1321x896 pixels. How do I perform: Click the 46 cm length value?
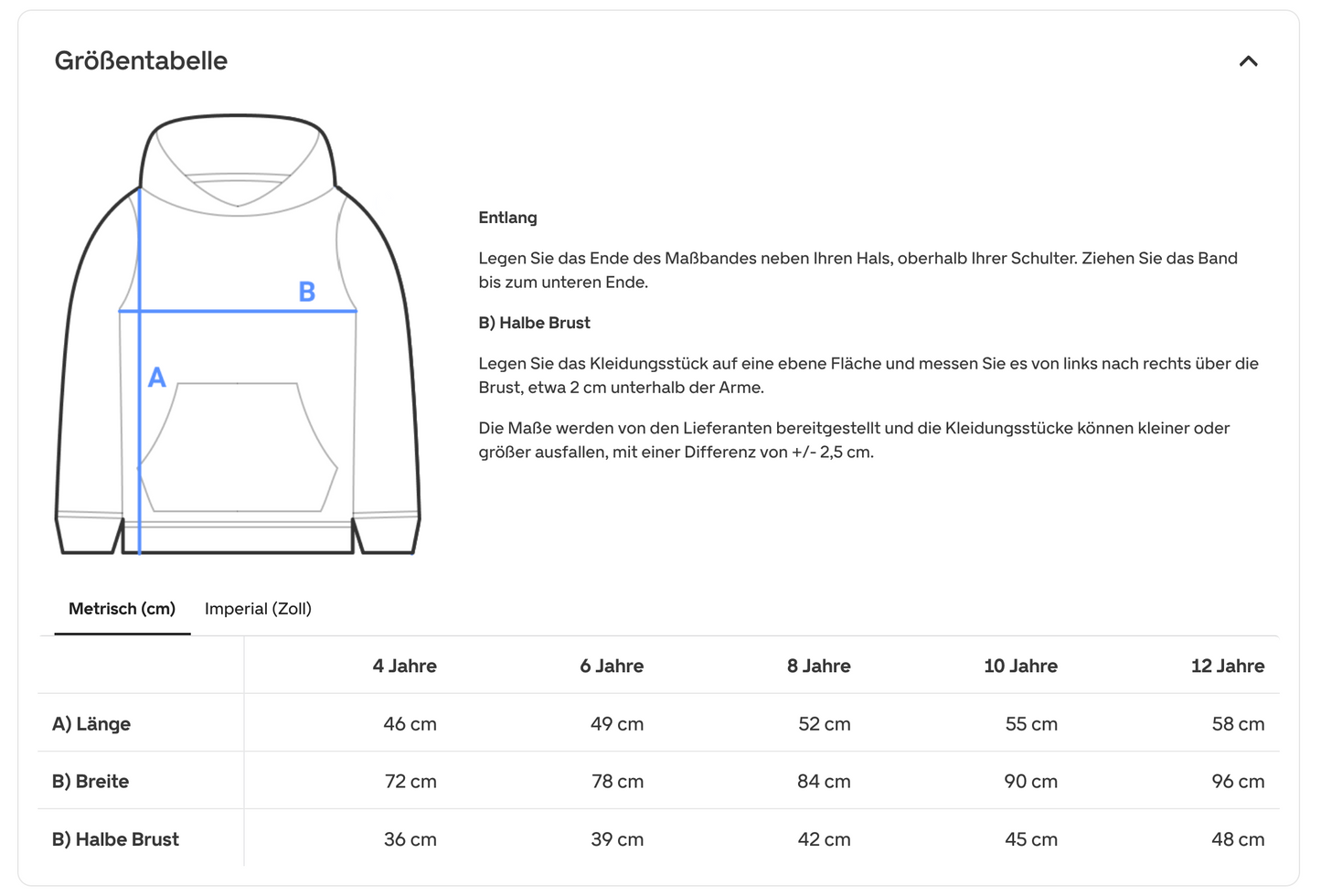(410, 724)
